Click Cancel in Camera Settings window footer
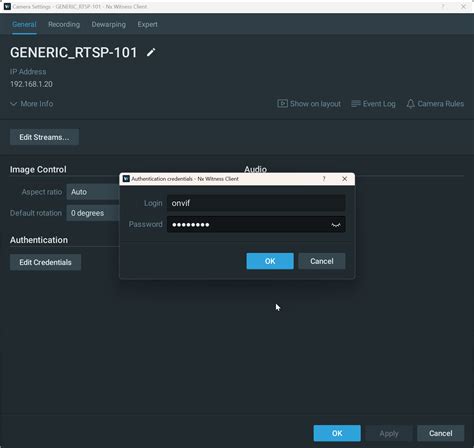474x448 pixels. [441, 433]
